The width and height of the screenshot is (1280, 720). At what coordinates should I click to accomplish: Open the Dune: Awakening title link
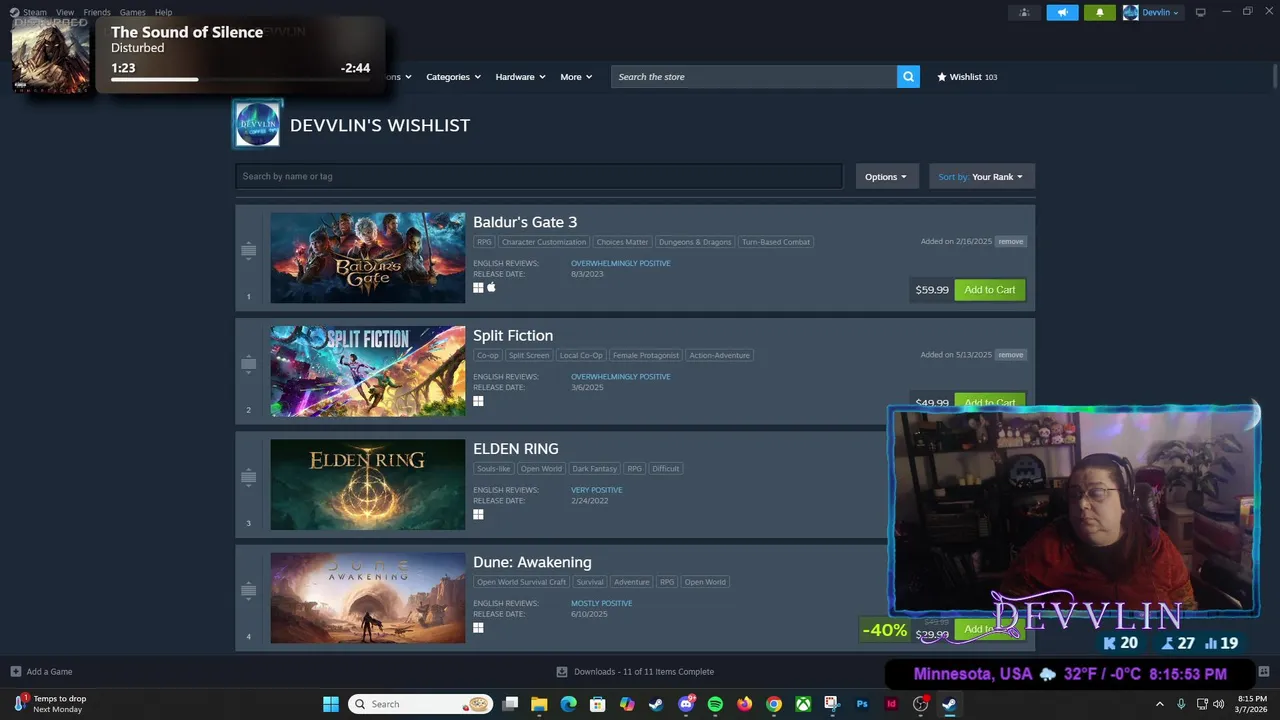point(532,562)
